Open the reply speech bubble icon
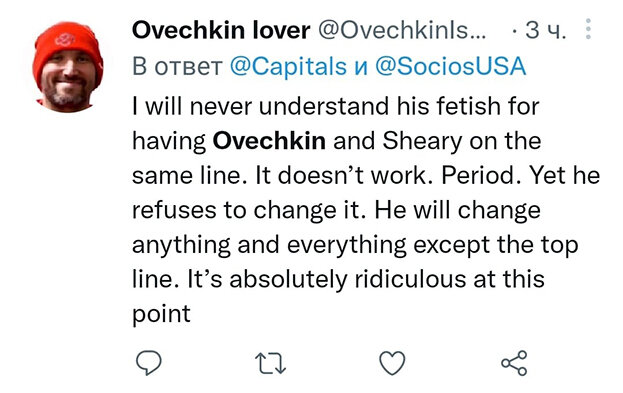 click(149, 363)
